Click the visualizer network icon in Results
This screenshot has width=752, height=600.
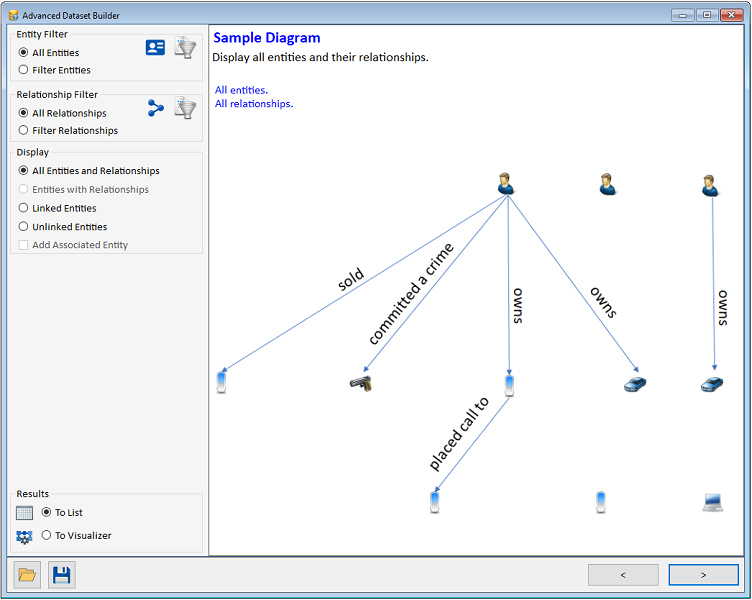tap(25, 537)
